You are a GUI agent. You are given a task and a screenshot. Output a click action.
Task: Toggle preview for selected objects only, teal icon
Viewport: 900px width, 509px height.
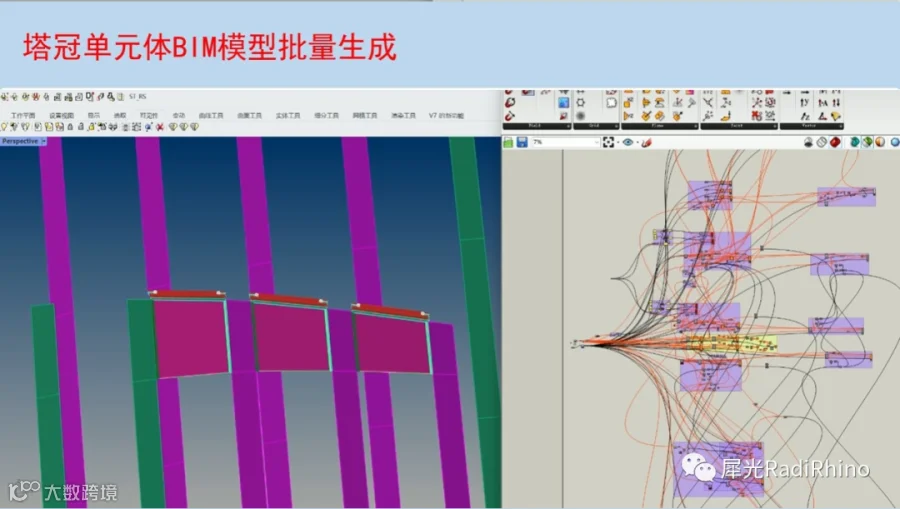pos(855,142)
